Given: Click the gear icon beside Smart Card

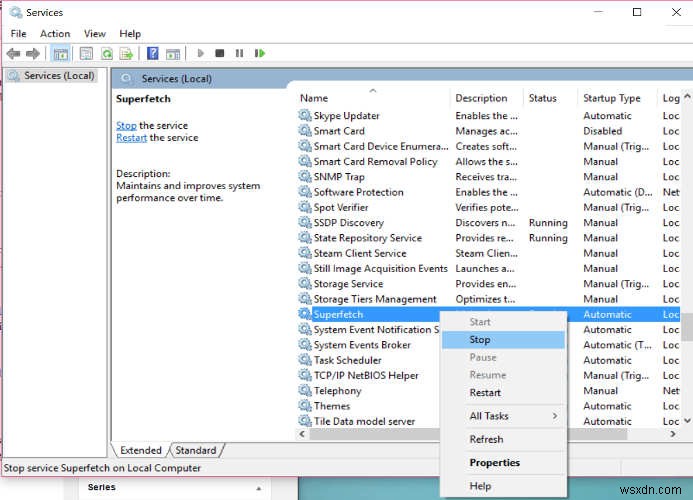Looking at the screenshot, I should [305, 130].
